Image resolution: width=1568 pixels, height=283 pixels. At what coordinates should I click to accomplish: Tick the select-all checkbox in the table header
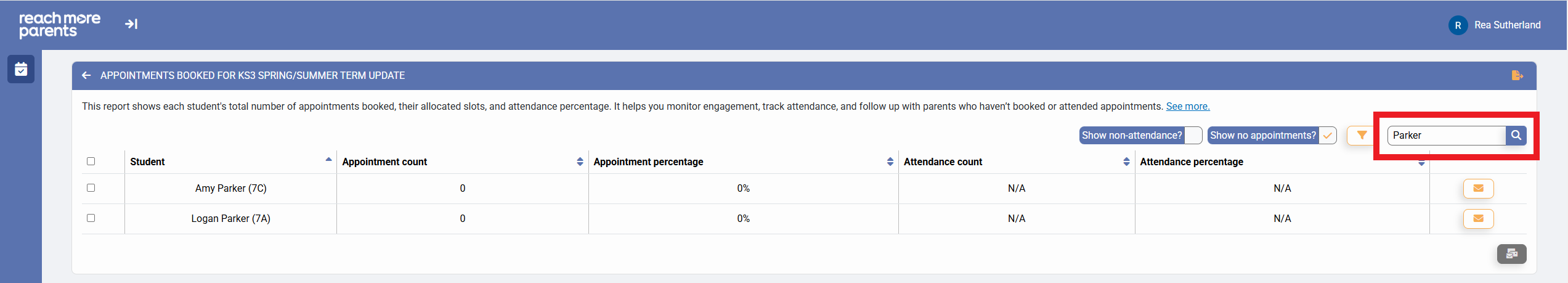91,162
